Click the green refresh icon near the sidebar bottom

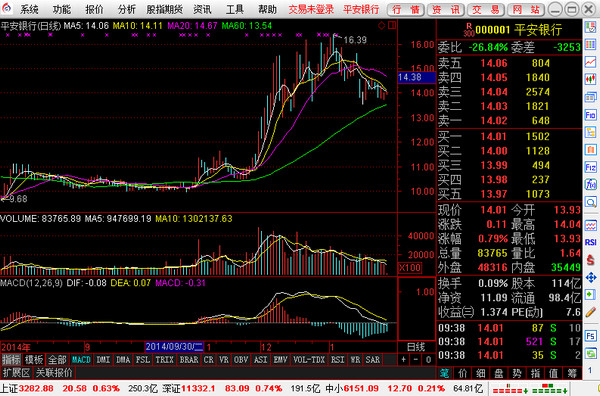(x=590, y=353)
